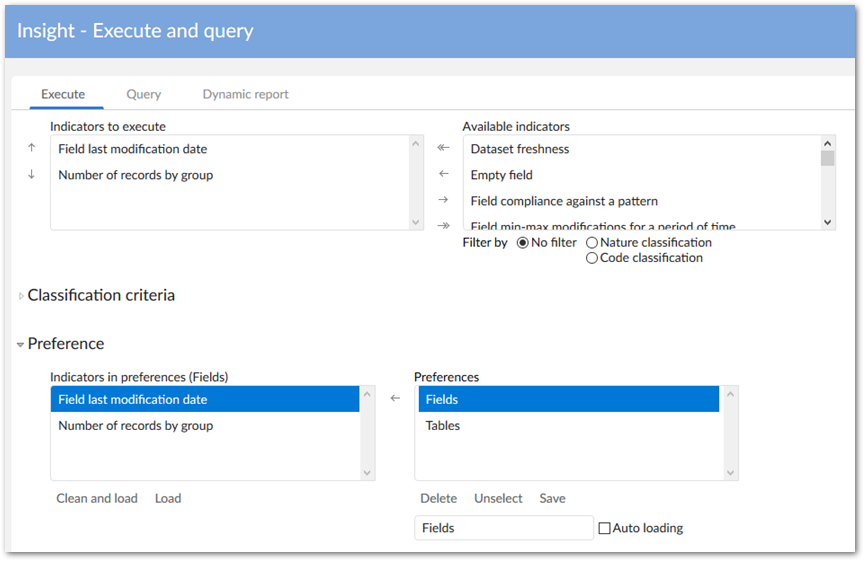This screenshot has height=561, width=864.
Task: Click the left arrow beside Preferences list
Action: 395,398
